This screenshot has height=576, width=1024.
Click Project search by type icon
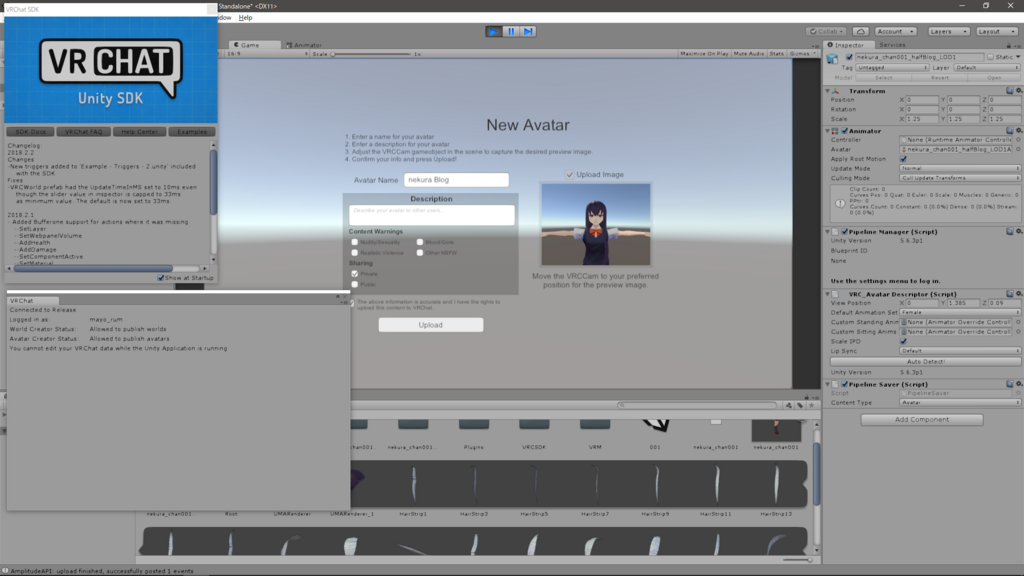[x=789, y=406]
